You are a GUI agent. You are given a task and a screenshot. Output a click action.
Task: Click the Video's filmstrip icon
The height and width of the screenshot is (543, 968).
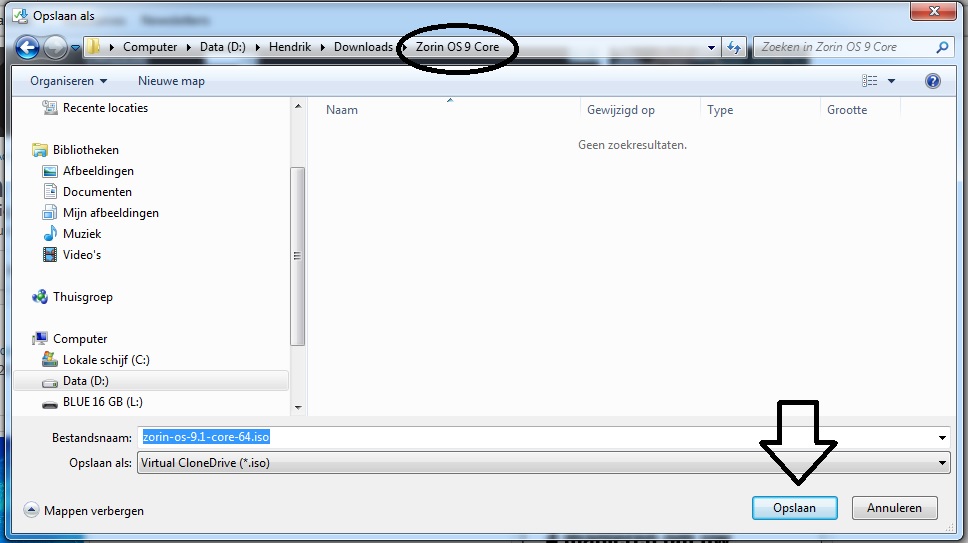tap(50, 254)
